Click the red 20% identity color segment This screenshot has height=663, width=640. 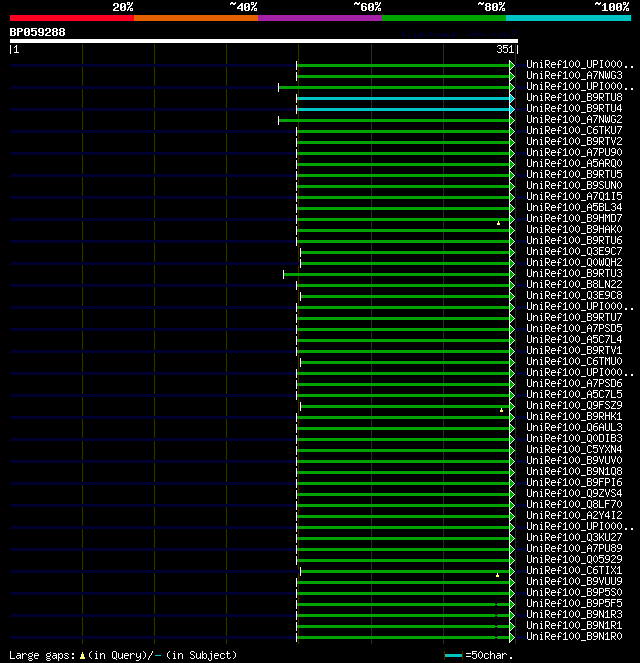coord(72,18)
